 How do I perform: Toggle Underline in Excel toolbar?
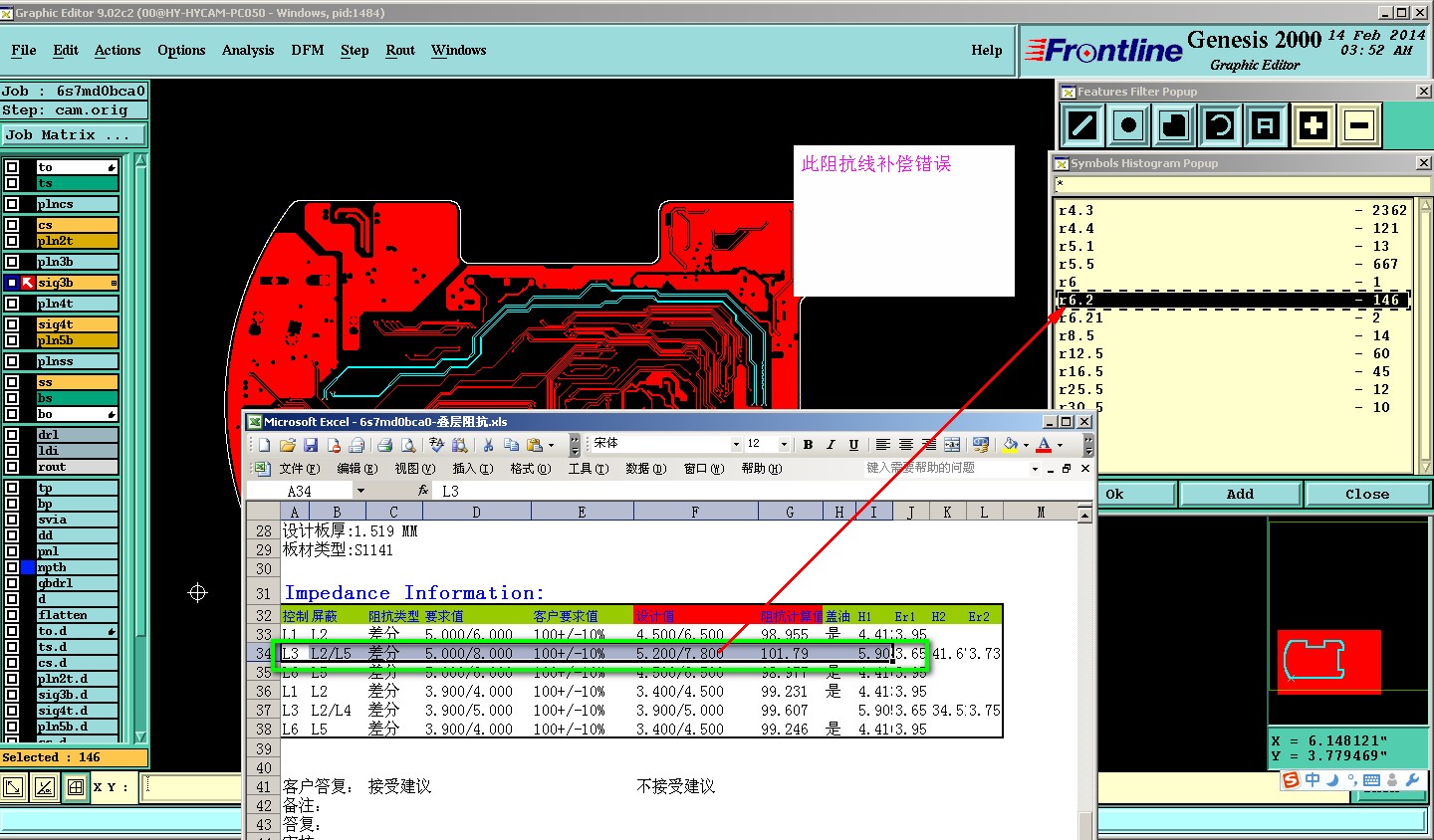[853, 445]
